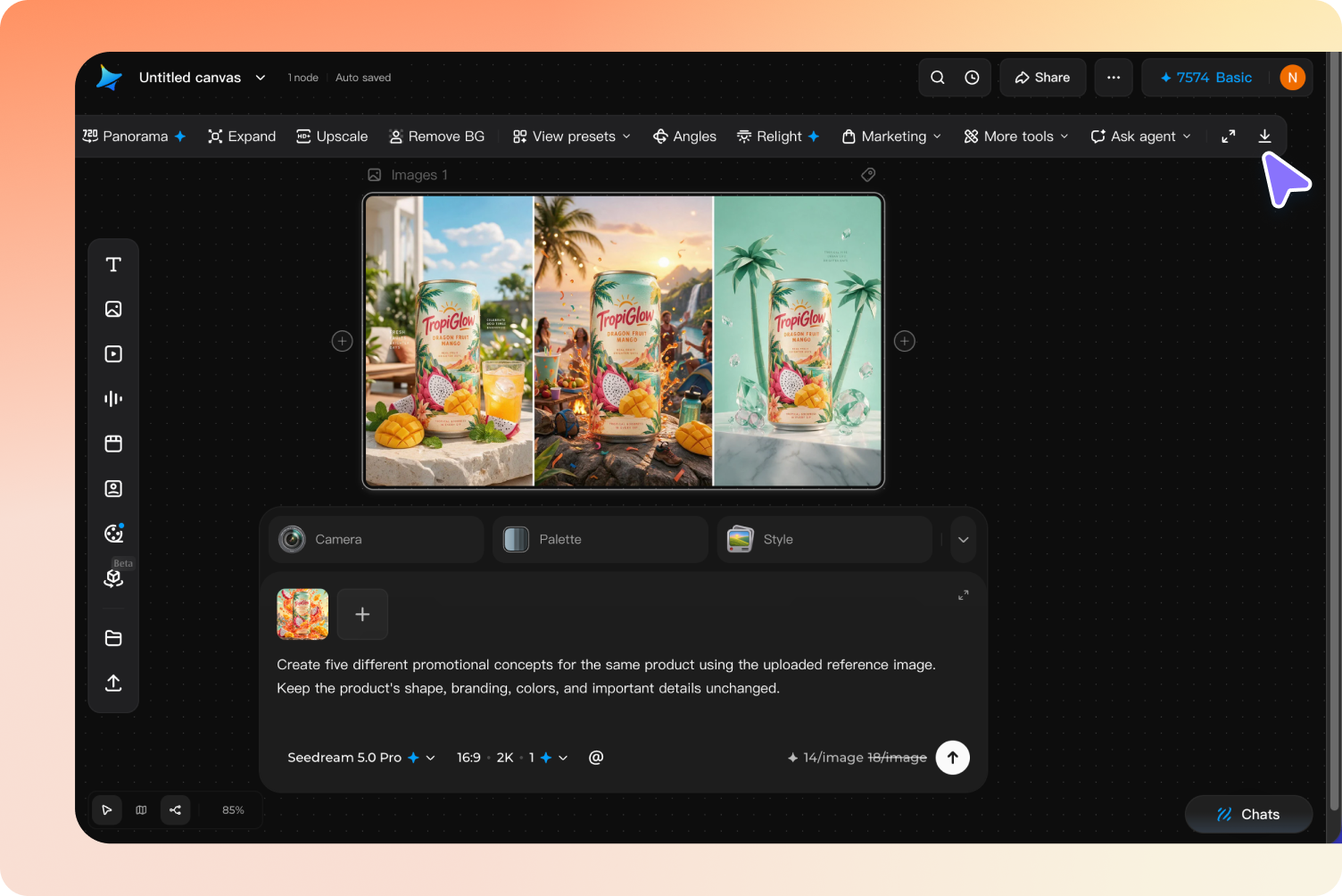Select the Audio waveform tool in sidebar
This screenshot has width=1342, height=896.
point(113,399)
